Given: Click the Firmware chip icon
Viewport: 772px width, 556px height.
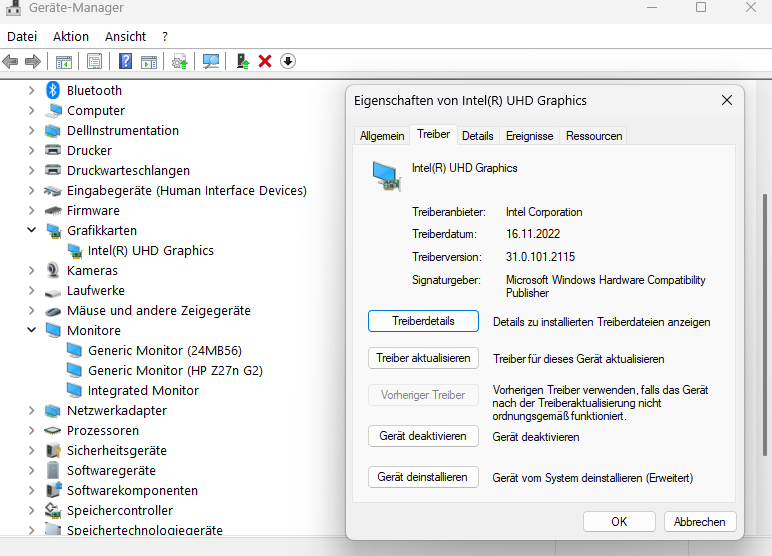Looking at the screenshot, I should click(53, 211).
